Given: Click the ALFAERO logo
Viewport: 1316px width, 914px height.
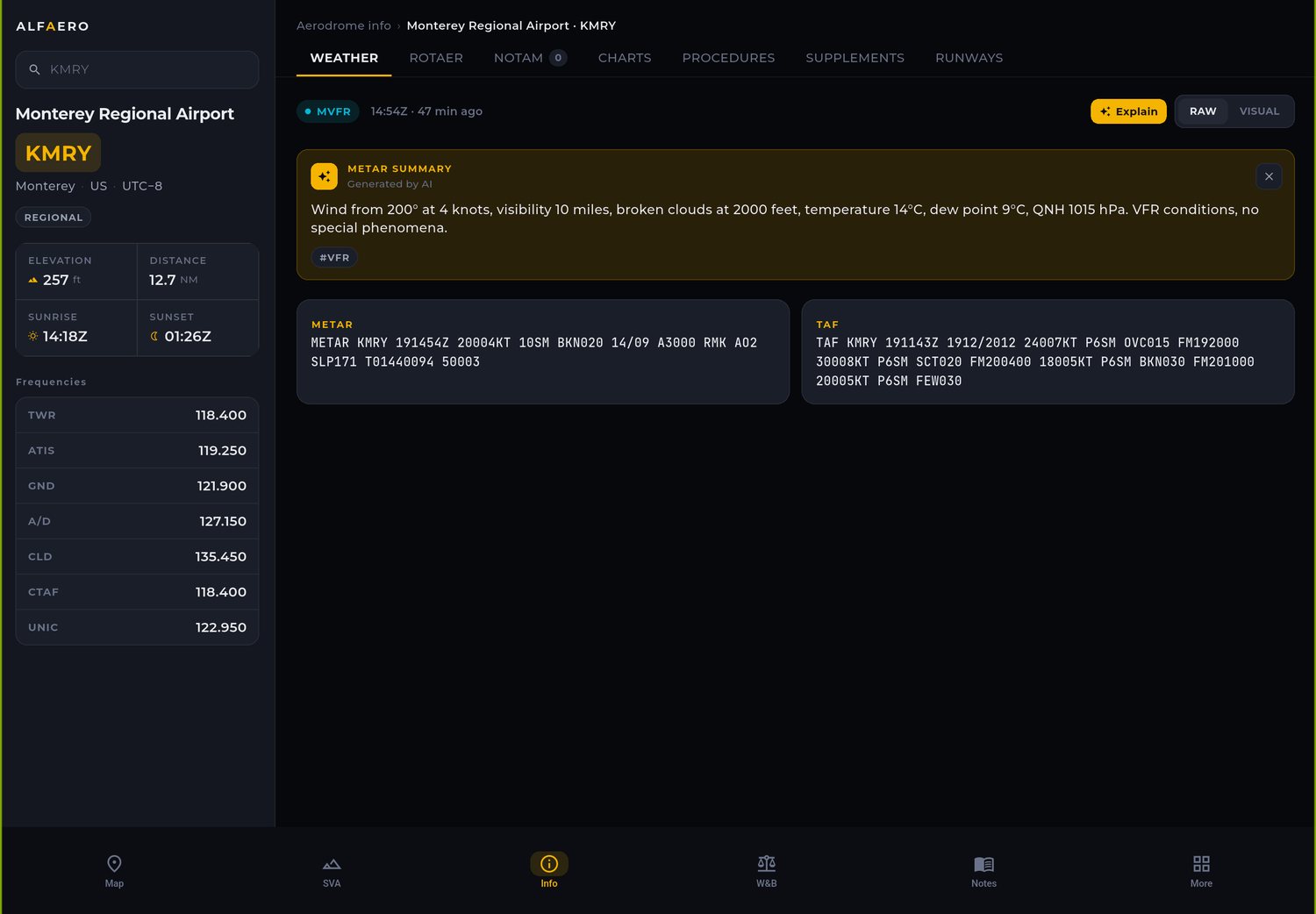Looking at the screenshot, I should 53,26.
